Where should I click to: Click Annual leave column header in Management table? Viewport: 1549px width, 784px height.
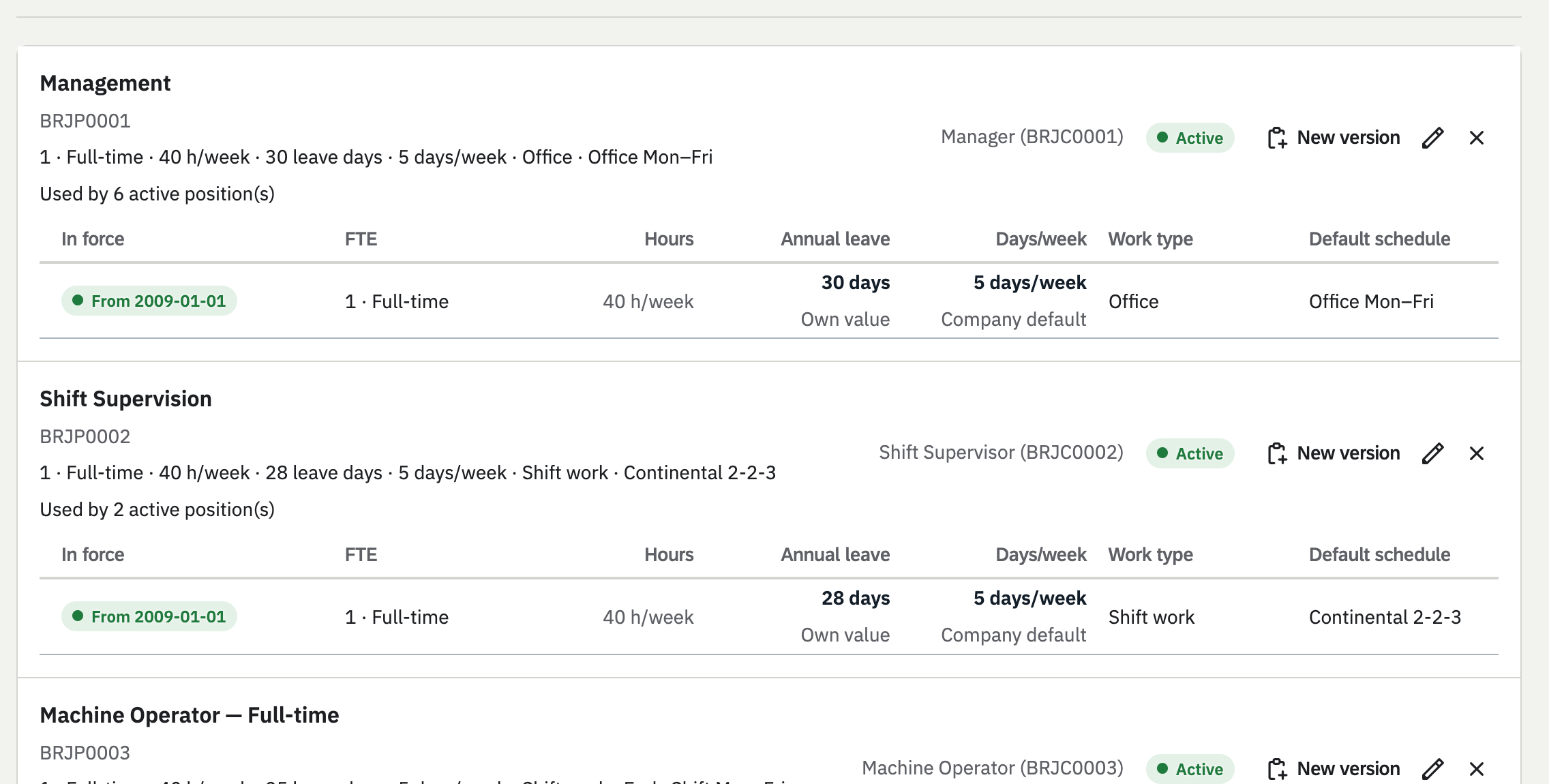pos(835,239)
